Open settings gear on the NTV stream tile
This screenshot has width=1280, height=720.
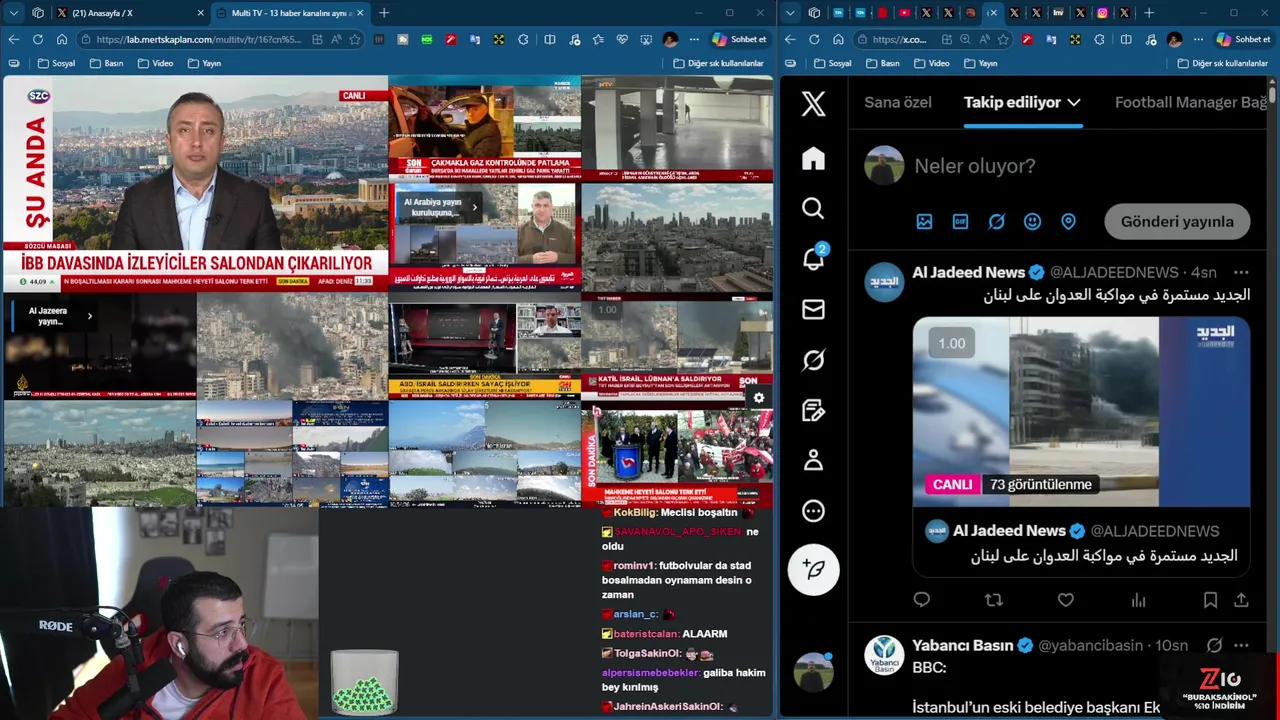point(758,398)
